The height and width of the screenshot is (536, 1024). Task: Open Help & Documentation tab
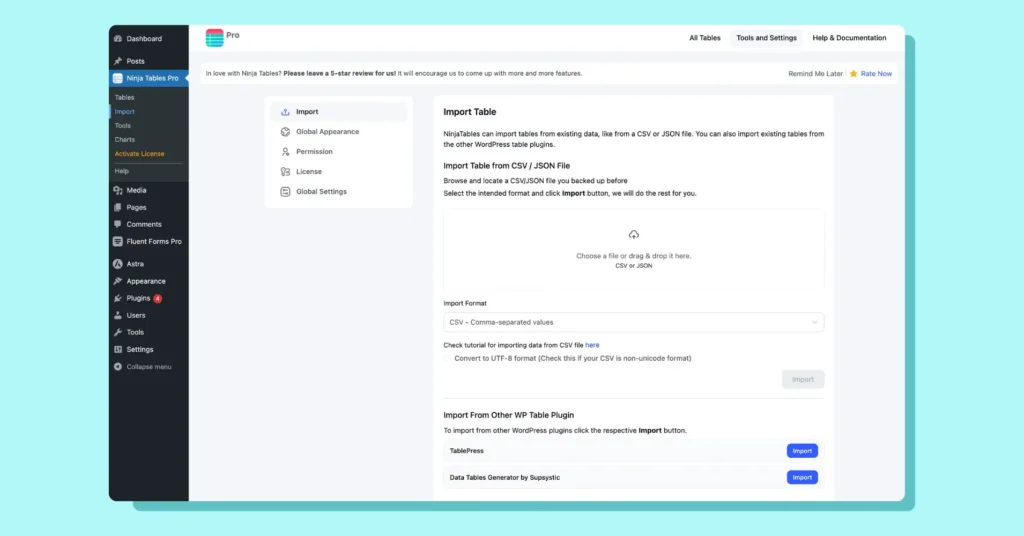(849, 38)
